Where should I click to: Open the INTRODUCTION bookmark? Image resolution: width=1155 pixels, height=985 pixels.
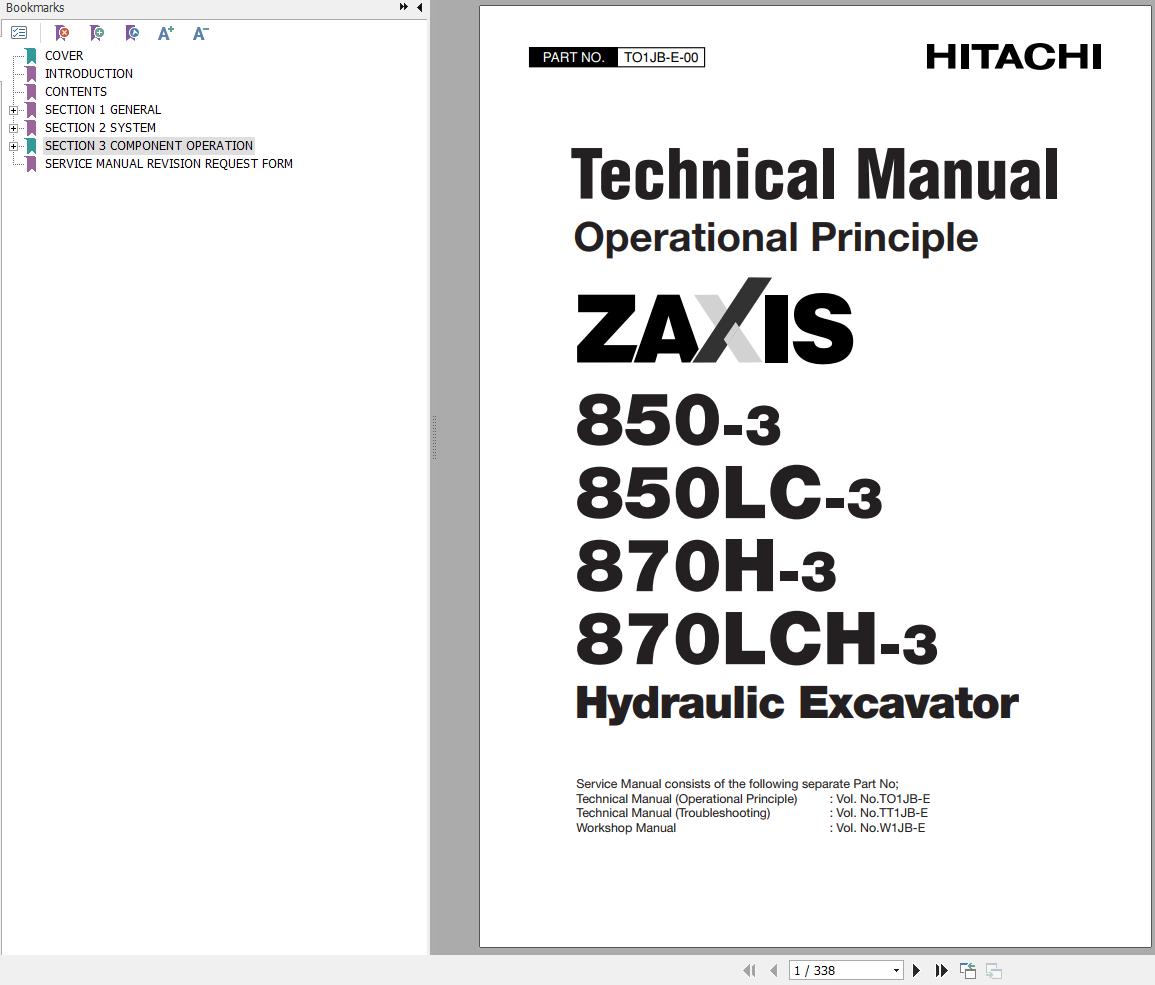[88, 74]
